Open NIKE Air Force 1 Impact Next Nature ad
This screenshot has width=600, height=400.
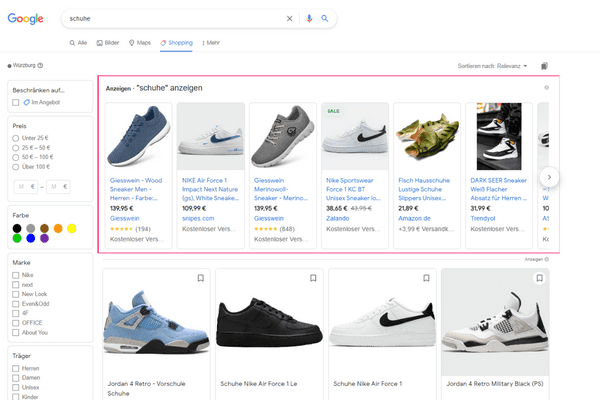(x=210, y=189)
